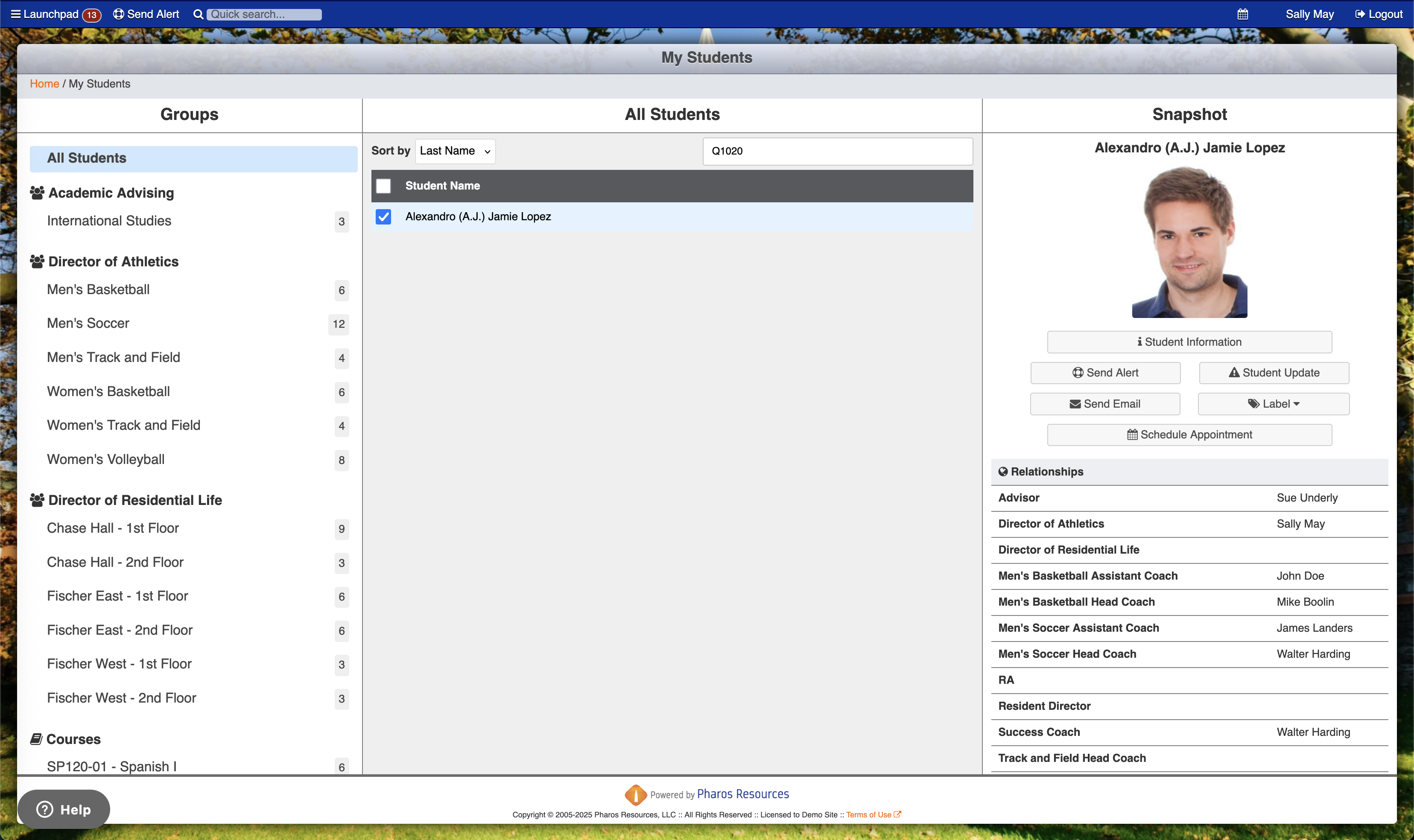Click the Courses book icon
1414x840 pixels.
[36, 739]
